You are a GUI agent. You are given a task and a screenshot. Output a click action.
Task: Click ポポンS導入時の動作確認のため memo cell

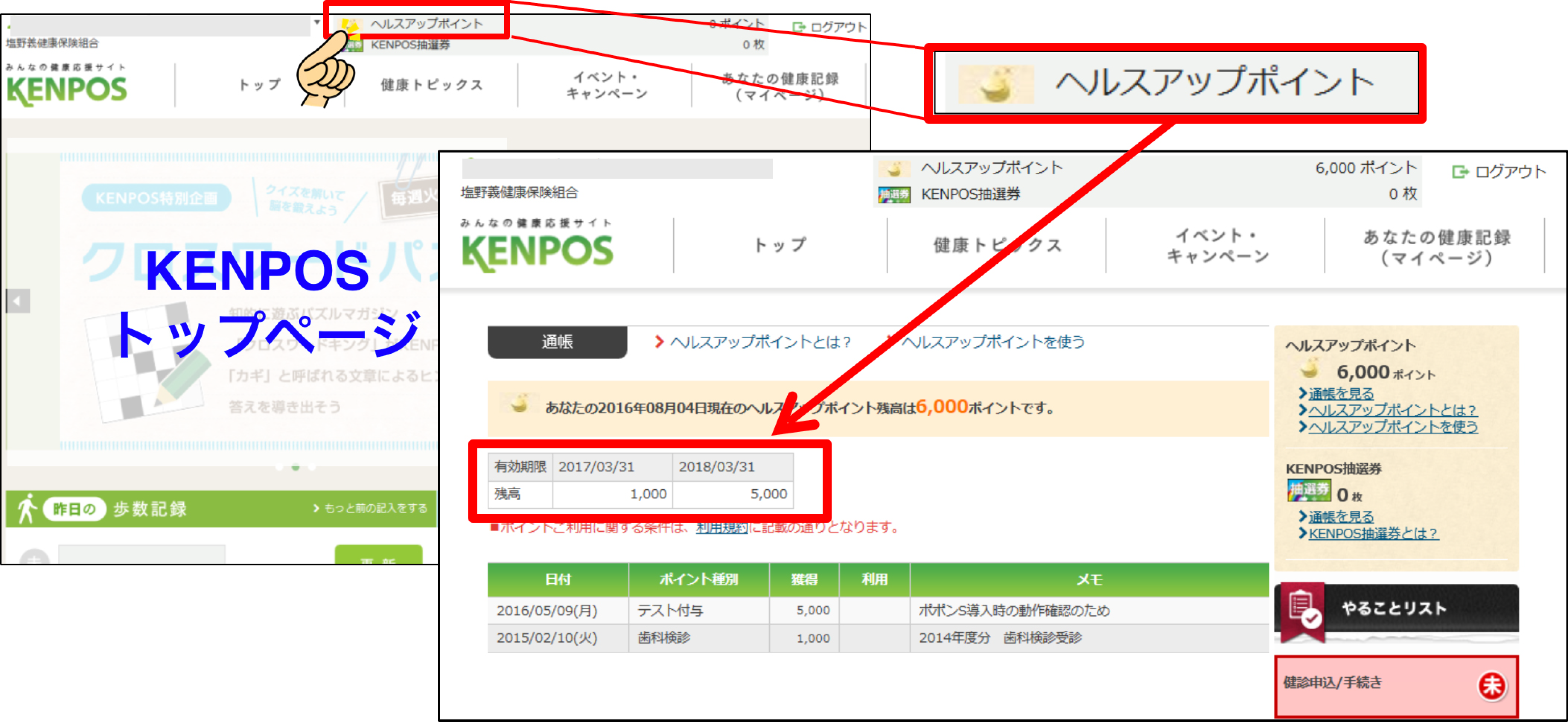[1089, 611]
